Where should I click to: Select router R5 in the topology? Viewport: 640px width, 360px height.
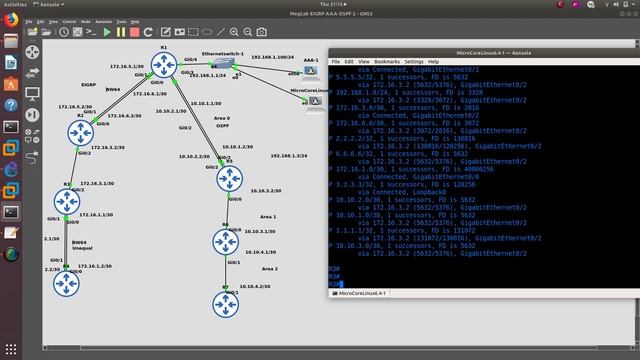pos(230,178)
